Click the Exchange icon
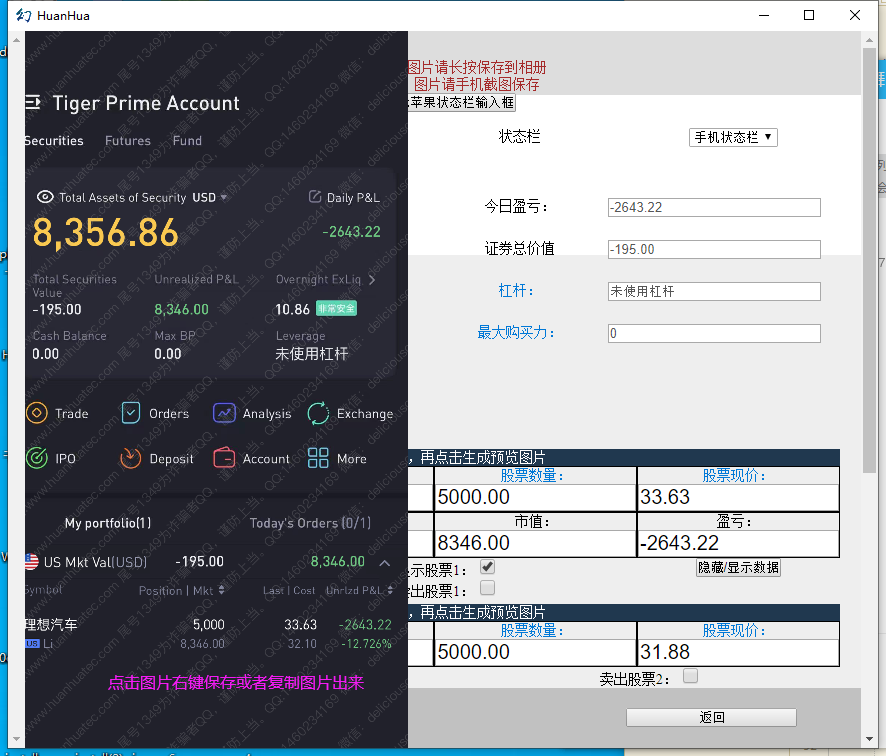The image size is (886, 756). (x=319, y=413)
